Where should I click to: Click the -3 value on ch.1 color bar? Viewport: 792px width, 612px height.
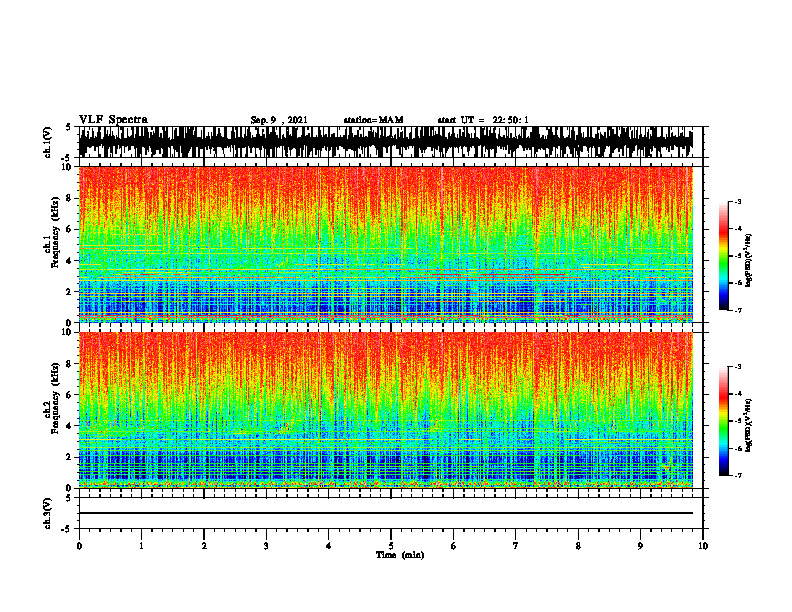[x=738, y=201]
